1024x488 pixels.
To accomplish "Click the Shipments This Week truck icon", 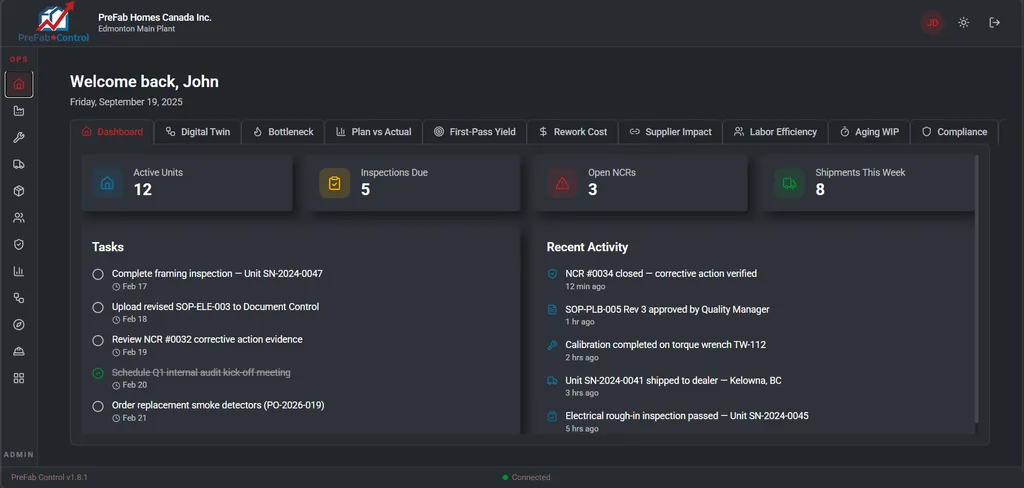I will tap(790, 183).
